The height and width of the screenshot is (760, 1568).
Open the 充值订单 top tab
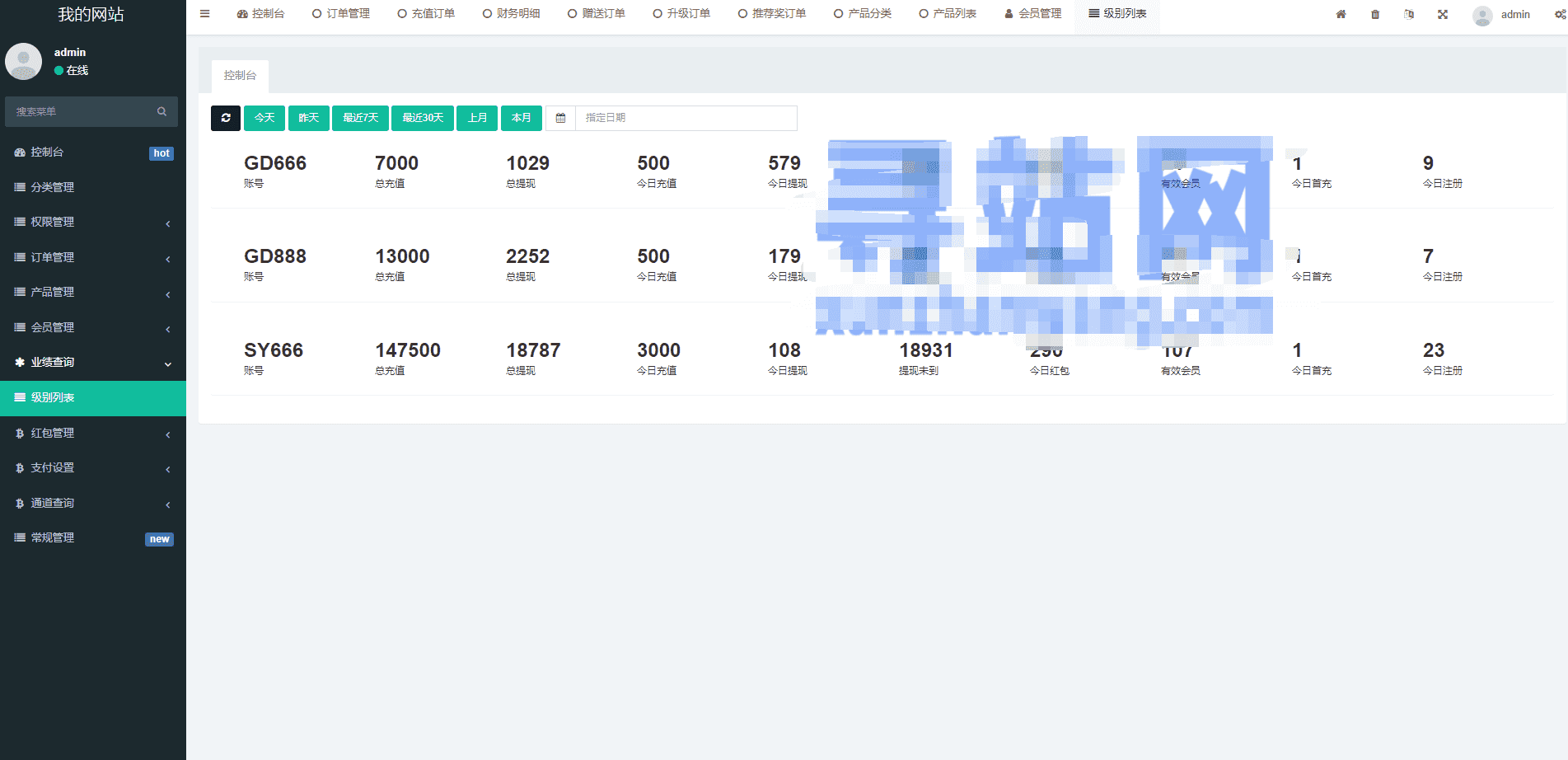[x=426, y=14]
